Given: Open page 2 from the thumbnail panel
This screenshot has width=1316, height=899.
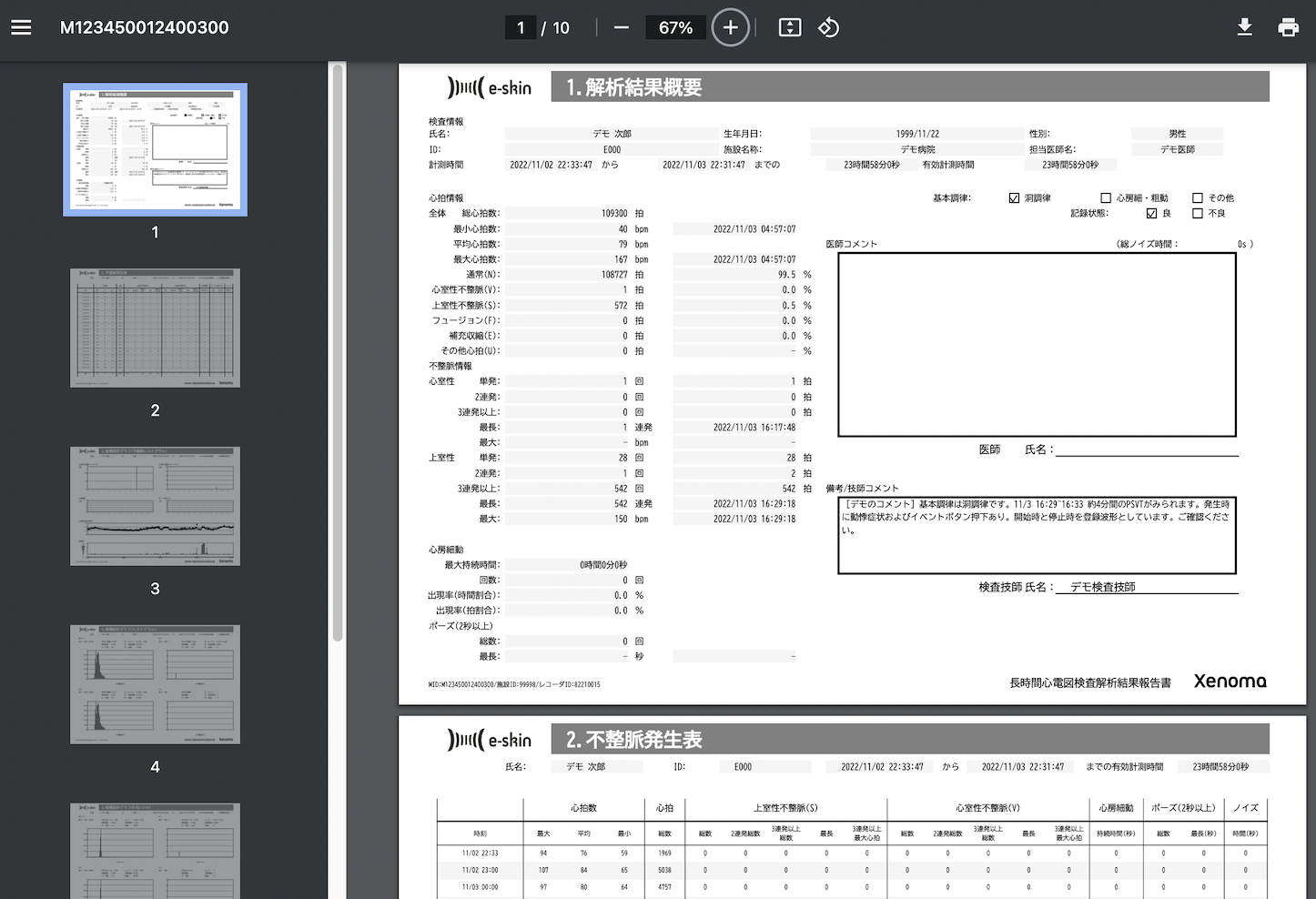Looking at the screenshot, I should click(x=155, y=328).
